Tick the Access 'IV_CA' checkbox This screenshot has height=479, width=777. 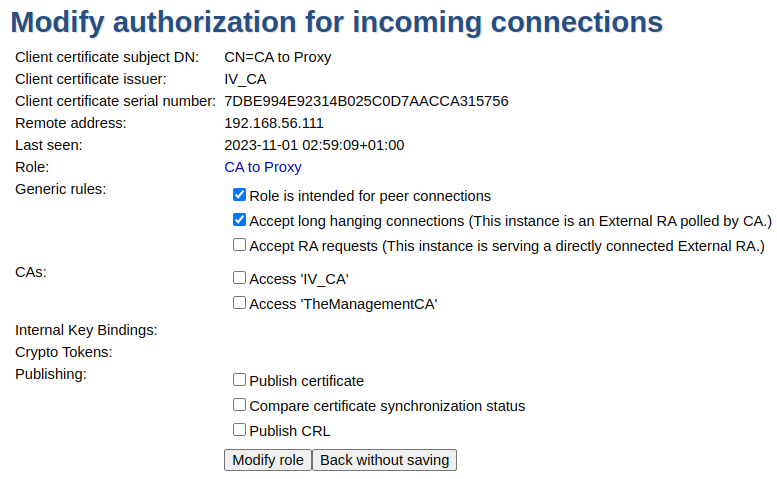click(x=239, y=278)
